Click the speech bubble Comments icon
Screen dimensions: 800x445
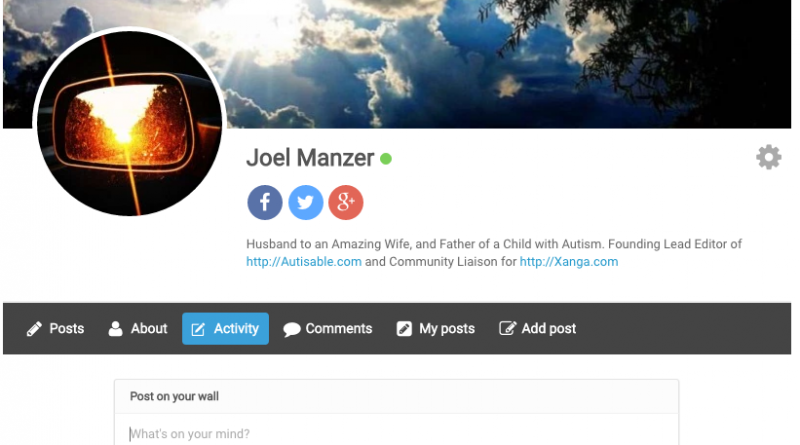pos(292,330)
